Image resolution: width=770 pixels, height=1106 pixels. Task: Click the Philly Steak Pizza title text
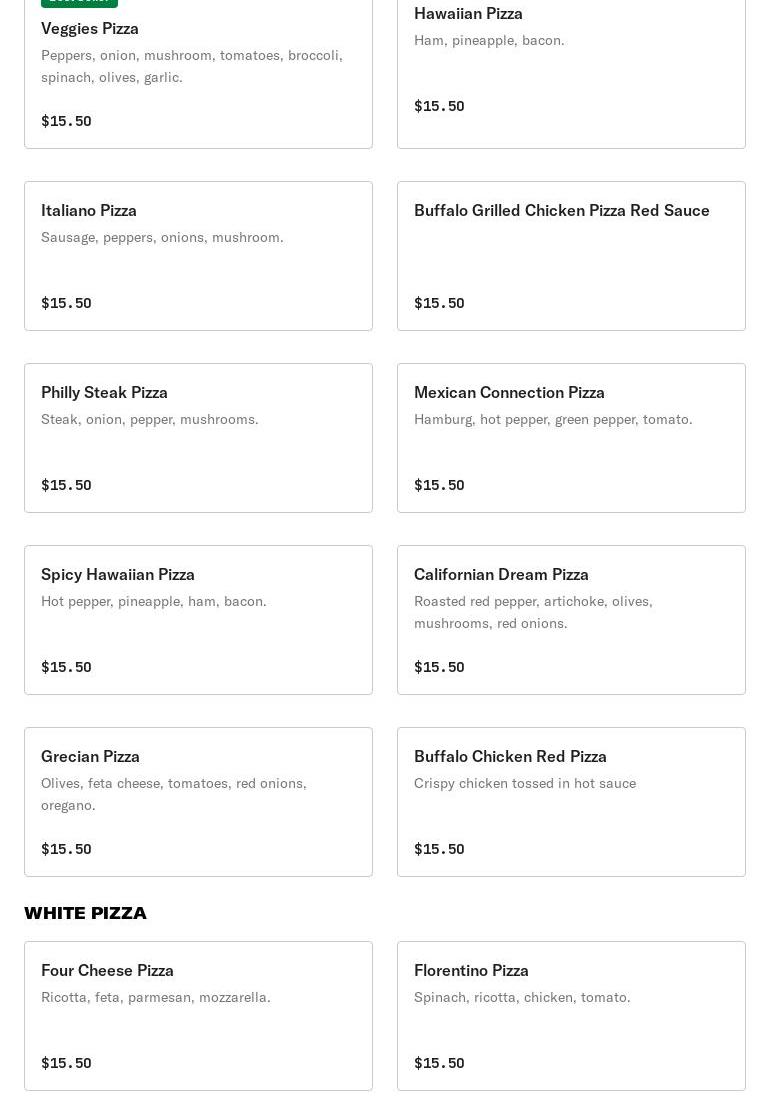pyautogui.click(x=104, y=392)
